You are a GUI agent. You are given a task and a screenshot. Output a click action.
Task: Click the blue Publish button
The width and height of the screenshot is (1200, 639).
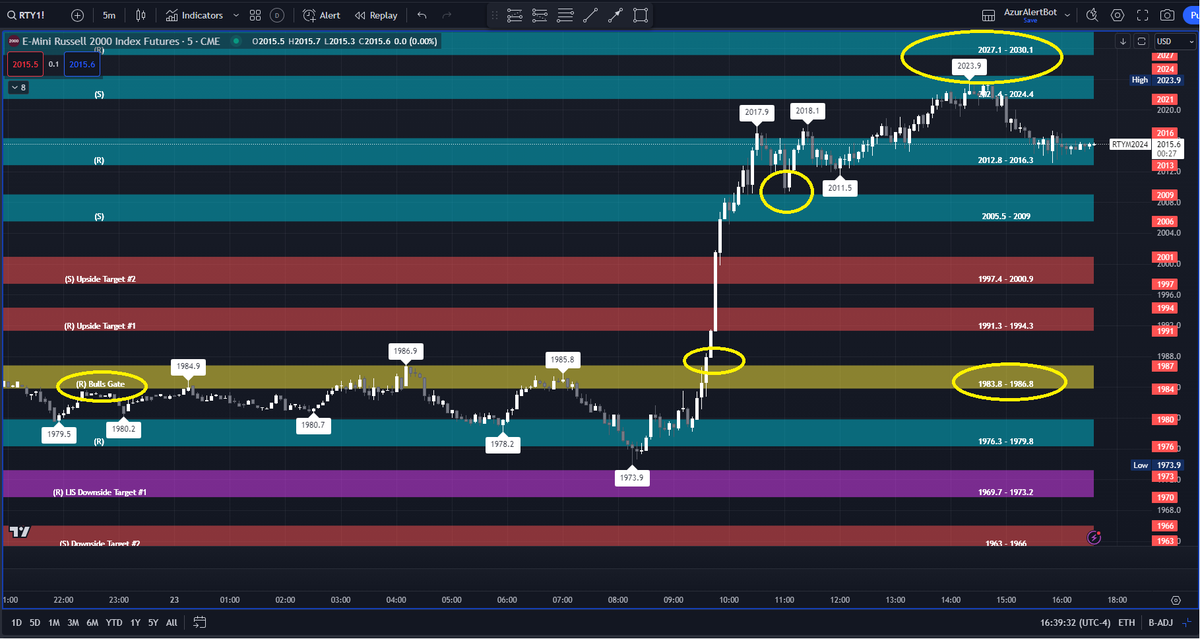1192,15
